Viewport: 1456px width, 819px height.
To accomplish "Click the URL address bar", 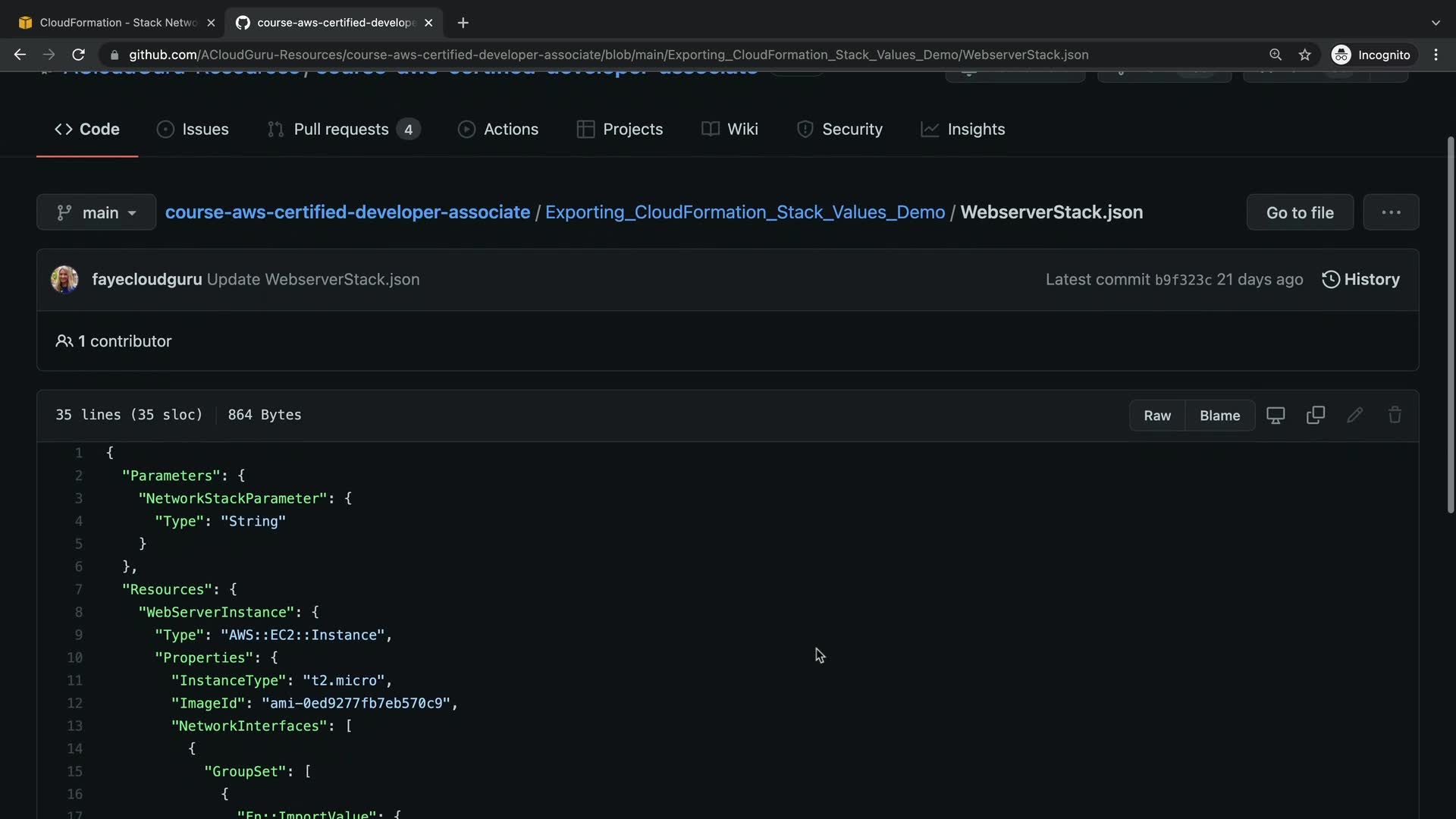I will point(607,55).
